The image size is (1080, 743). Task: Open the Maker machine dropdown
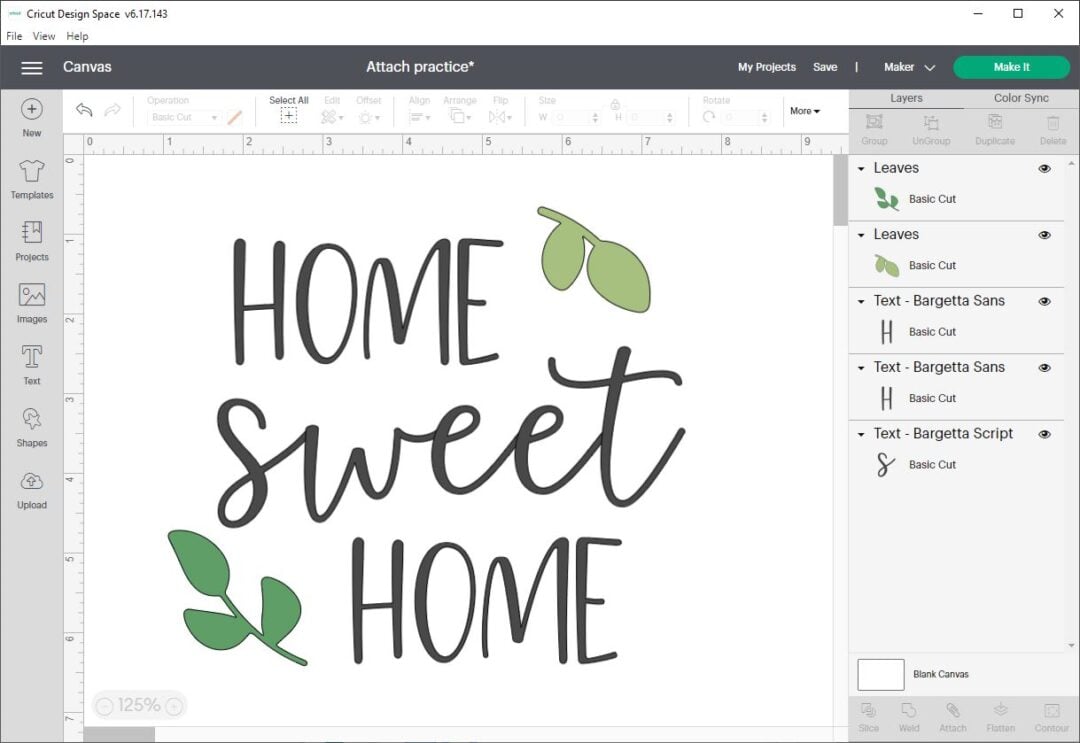[908, 67]
